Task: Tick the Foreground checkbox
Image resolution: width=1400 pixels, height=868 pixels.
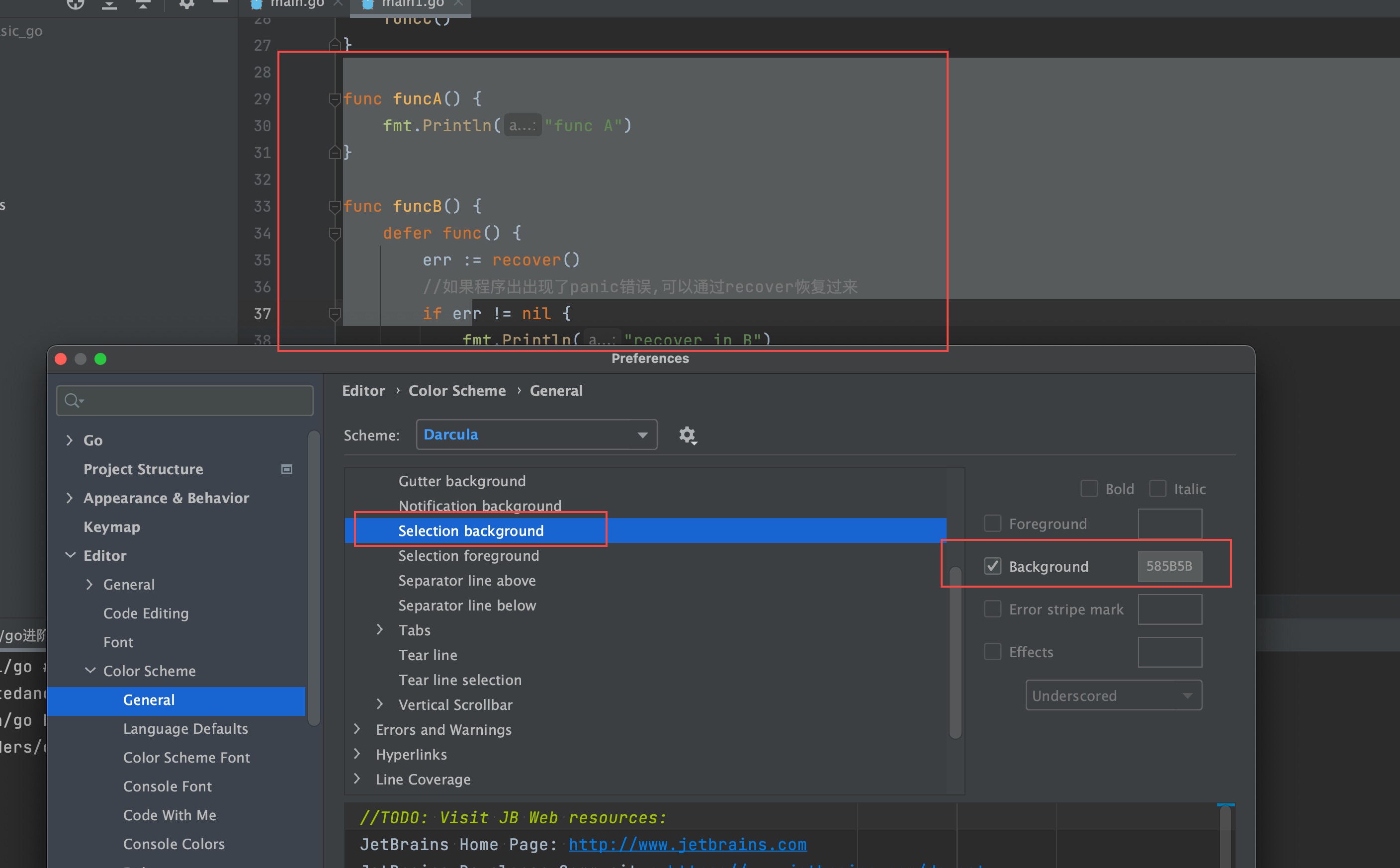Action: [x=992, y=523]
